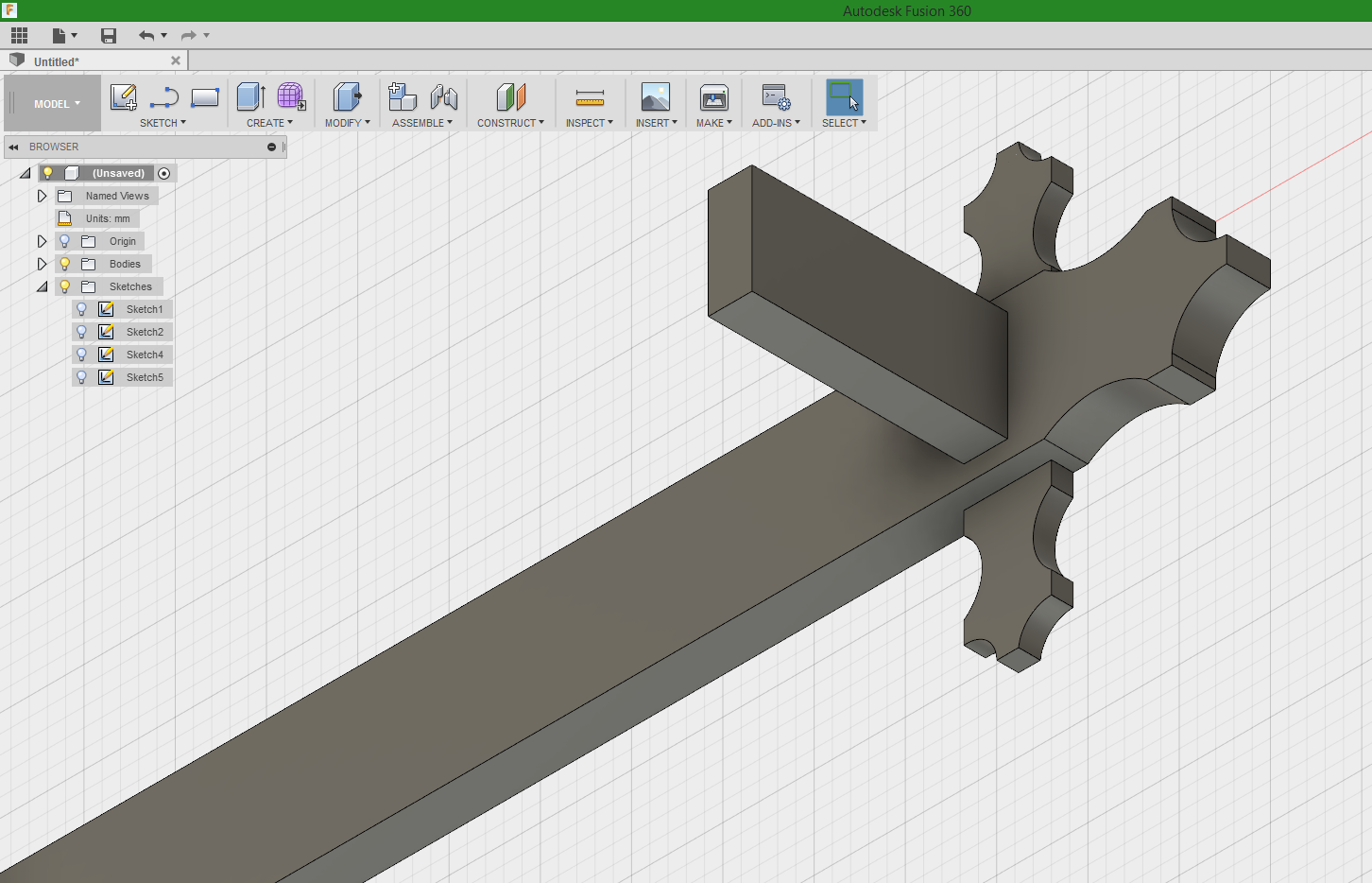Show Sketch2 with its light bulb
This screenshot has width=1372, height=883.
pos(82,332)
